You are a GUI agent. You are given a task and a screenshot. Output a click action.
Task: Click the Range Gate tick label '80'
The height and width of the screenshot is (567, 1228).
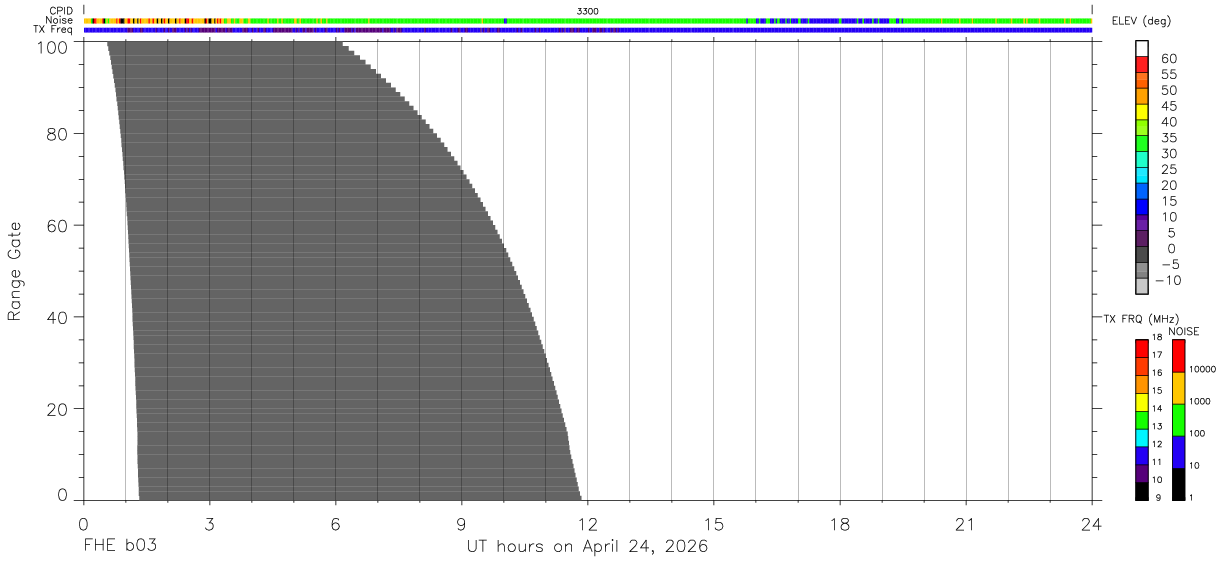(59, 133)
